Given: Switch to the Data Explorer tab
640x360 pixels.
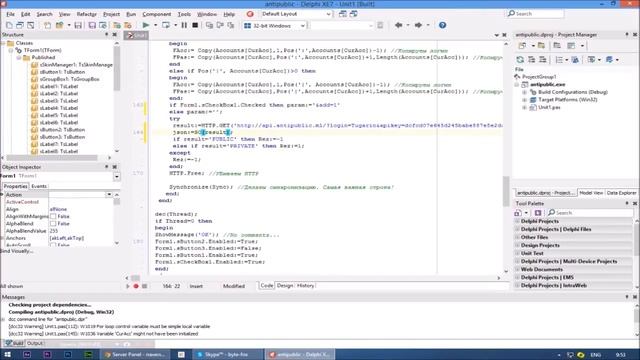Looking at the screenshot, I should [621, 193].
